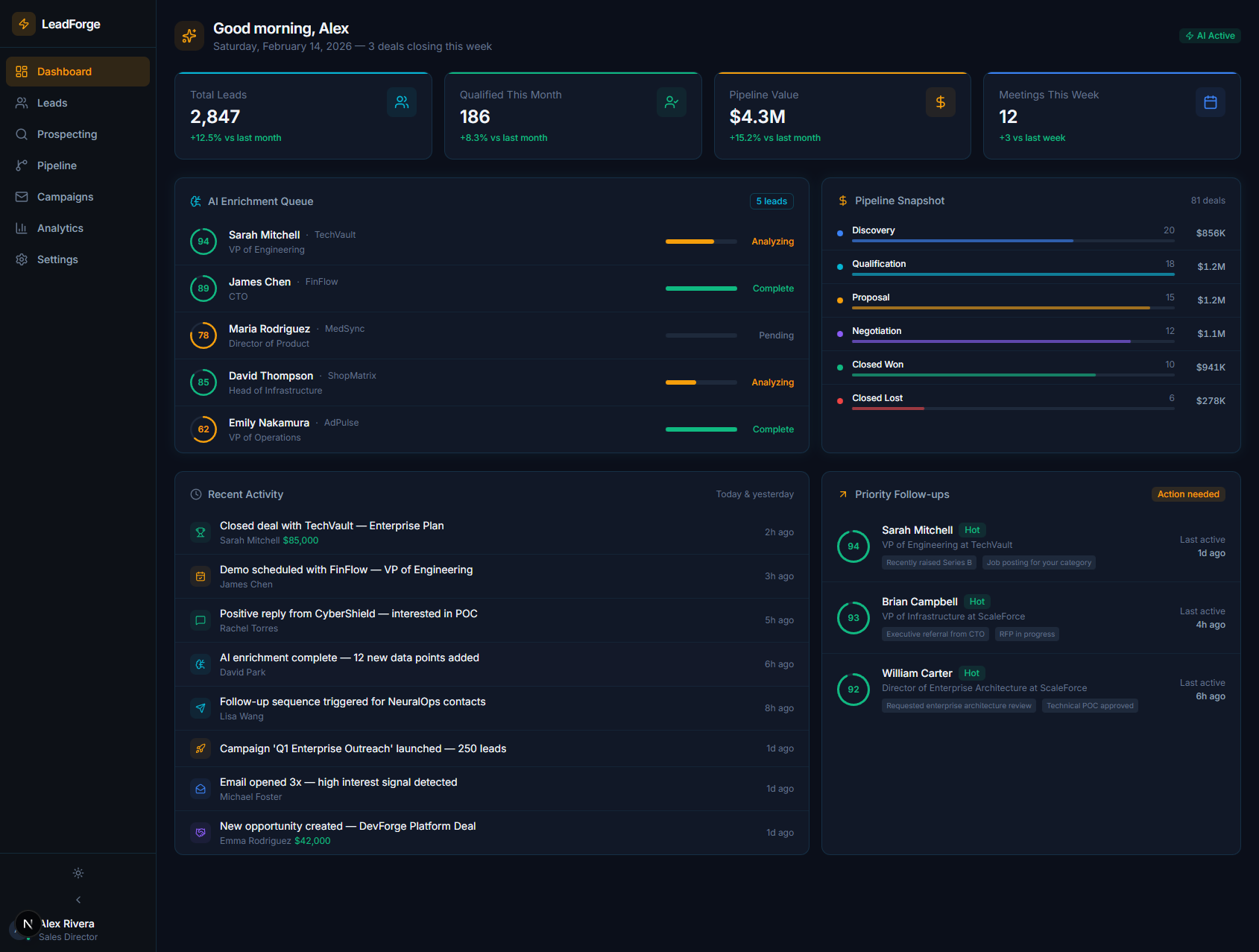Click the trophy icon beside the TechVault deal
The width and height of the screenshot is (1259, 952).
pyautogui.click(x=200, y=532)
